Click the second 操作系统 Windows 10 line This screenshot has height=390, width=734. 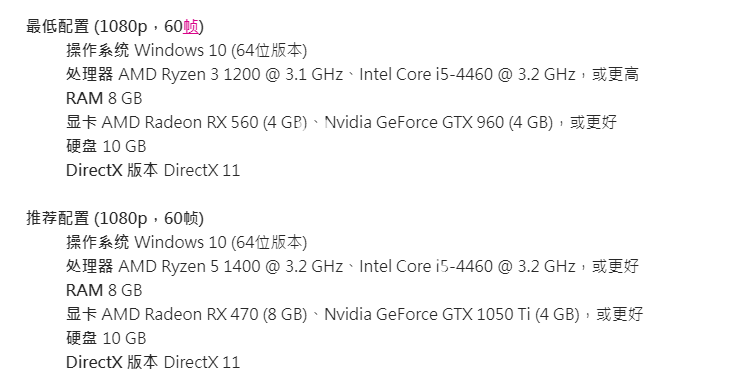pos(186,243)
